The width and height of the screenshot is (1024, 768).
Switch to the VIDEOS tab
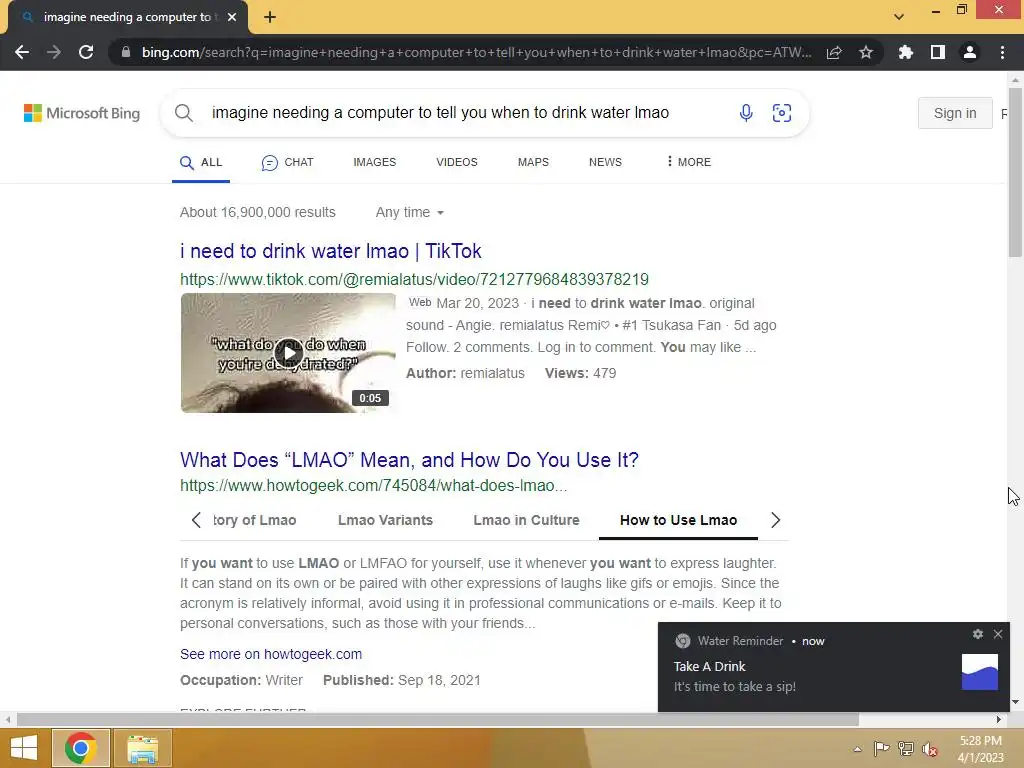coord(456,162)
